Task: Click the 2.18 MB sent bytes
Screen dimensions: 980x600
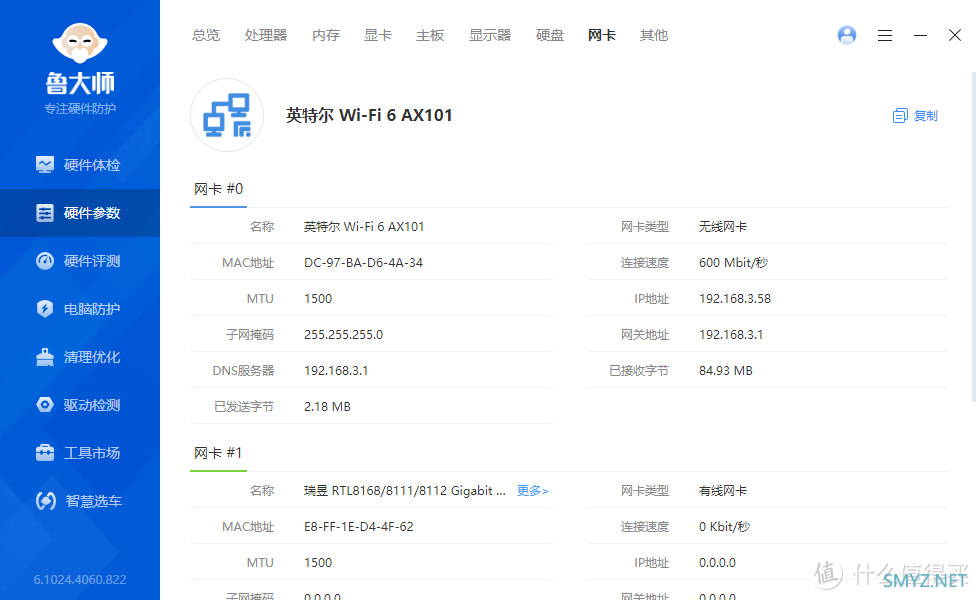Action: click(327, 407)
